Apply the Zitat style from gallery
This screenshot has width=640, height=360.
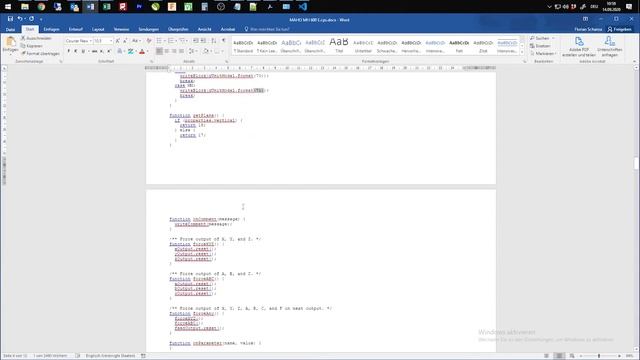[483, 46]
